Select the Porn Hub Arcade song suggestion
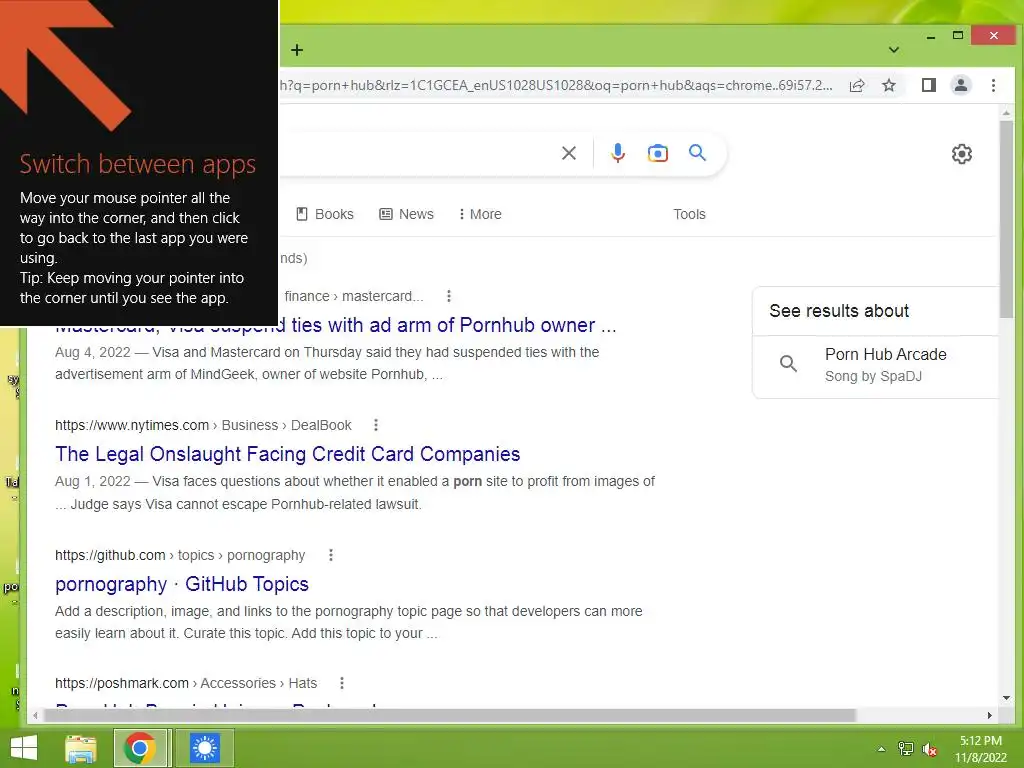1024x768 pixels. (x=875, y=365)
